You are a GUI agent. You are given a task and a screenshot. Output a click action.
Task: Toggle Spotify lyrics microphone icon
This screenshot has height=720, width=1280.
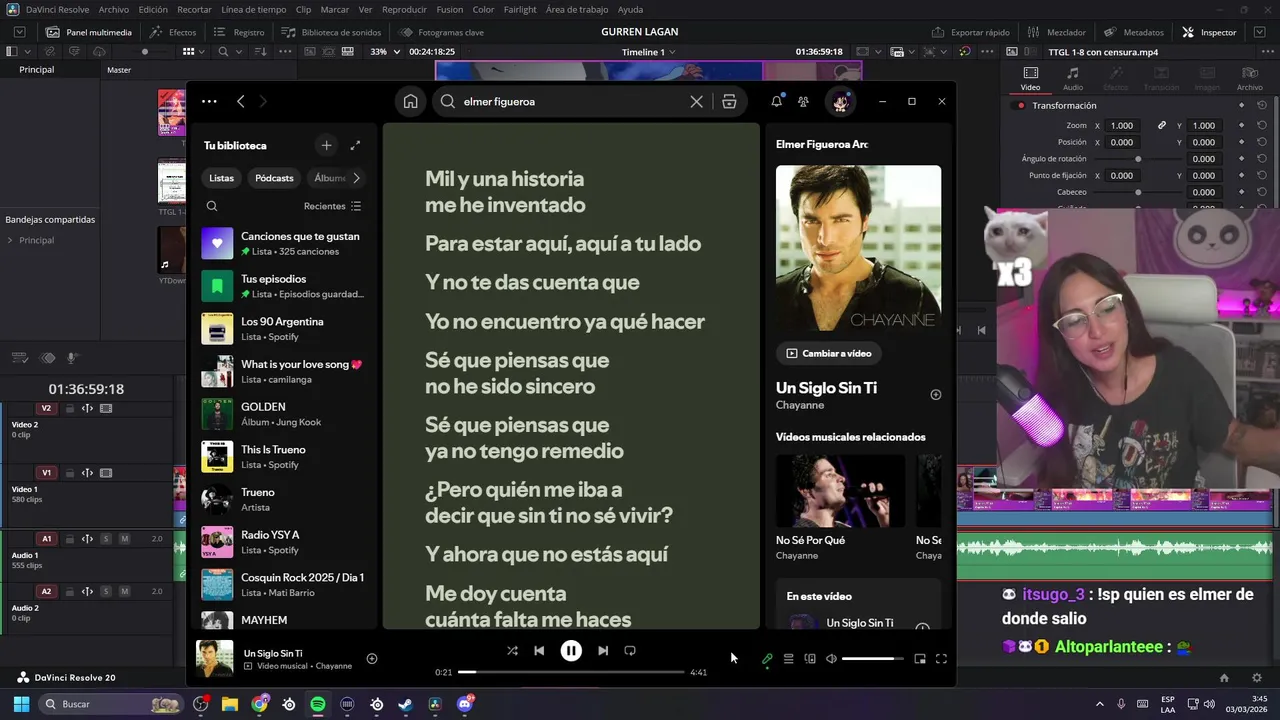point(767,659)
